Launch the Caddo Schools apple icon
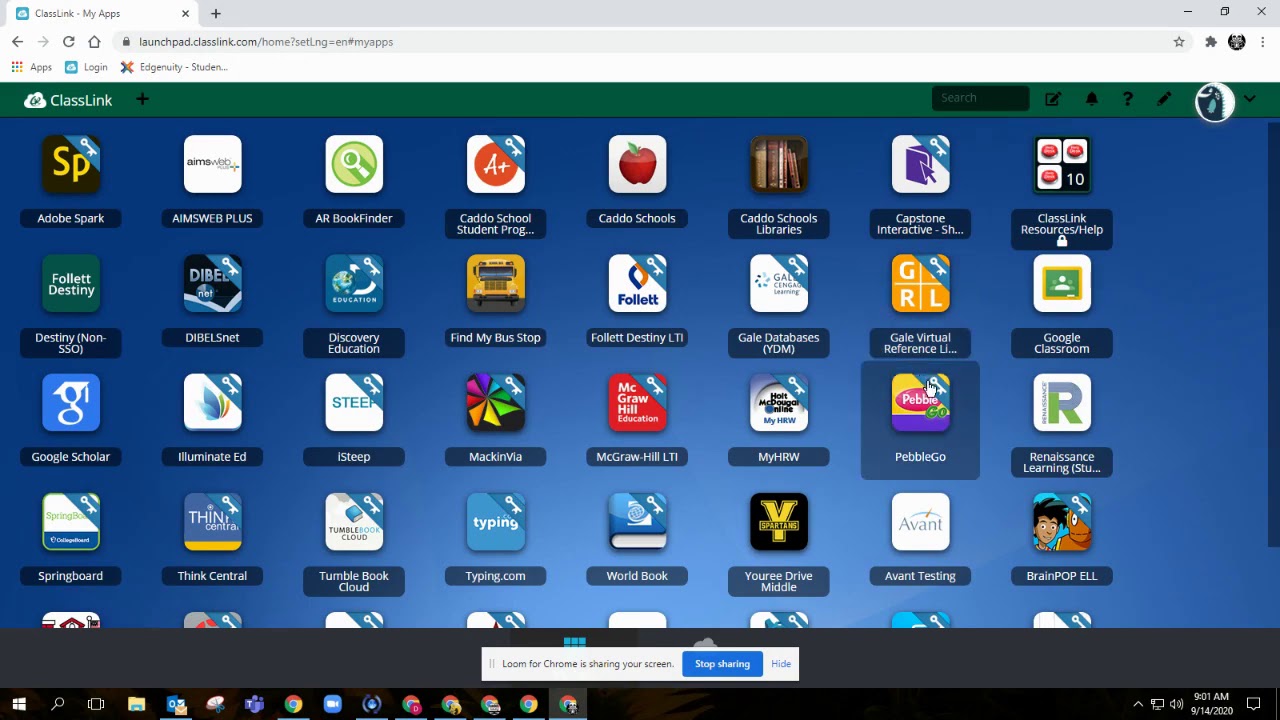Viewport: 1280px width, 720px height. click(637, 164)
